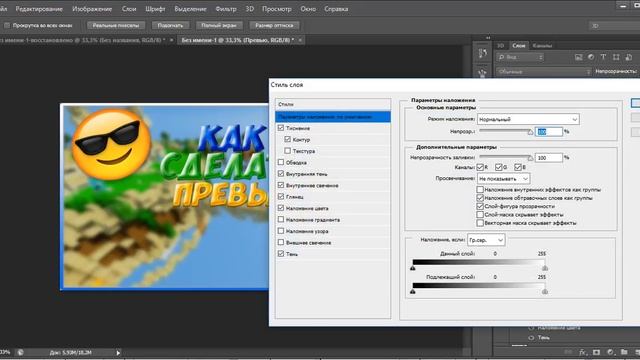This screenshot has height=360, width=640.
Task: Toggle the Внутреннее свечение checkbox
Action: tap(281, 185)
